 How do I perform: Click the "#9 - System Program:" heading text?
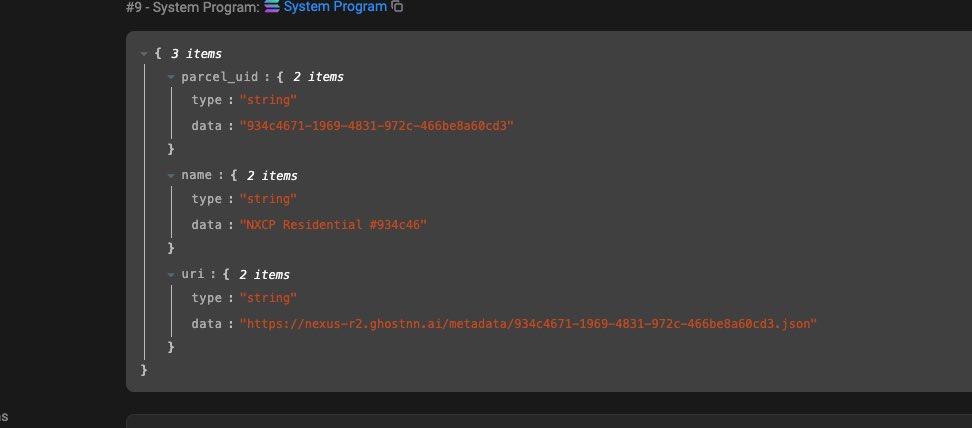(193, 7)
